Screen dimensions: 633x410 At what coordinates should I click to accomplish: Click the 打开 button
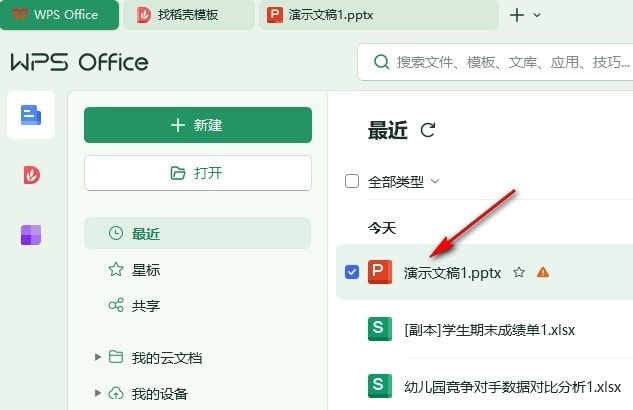[x=198, y=173]
